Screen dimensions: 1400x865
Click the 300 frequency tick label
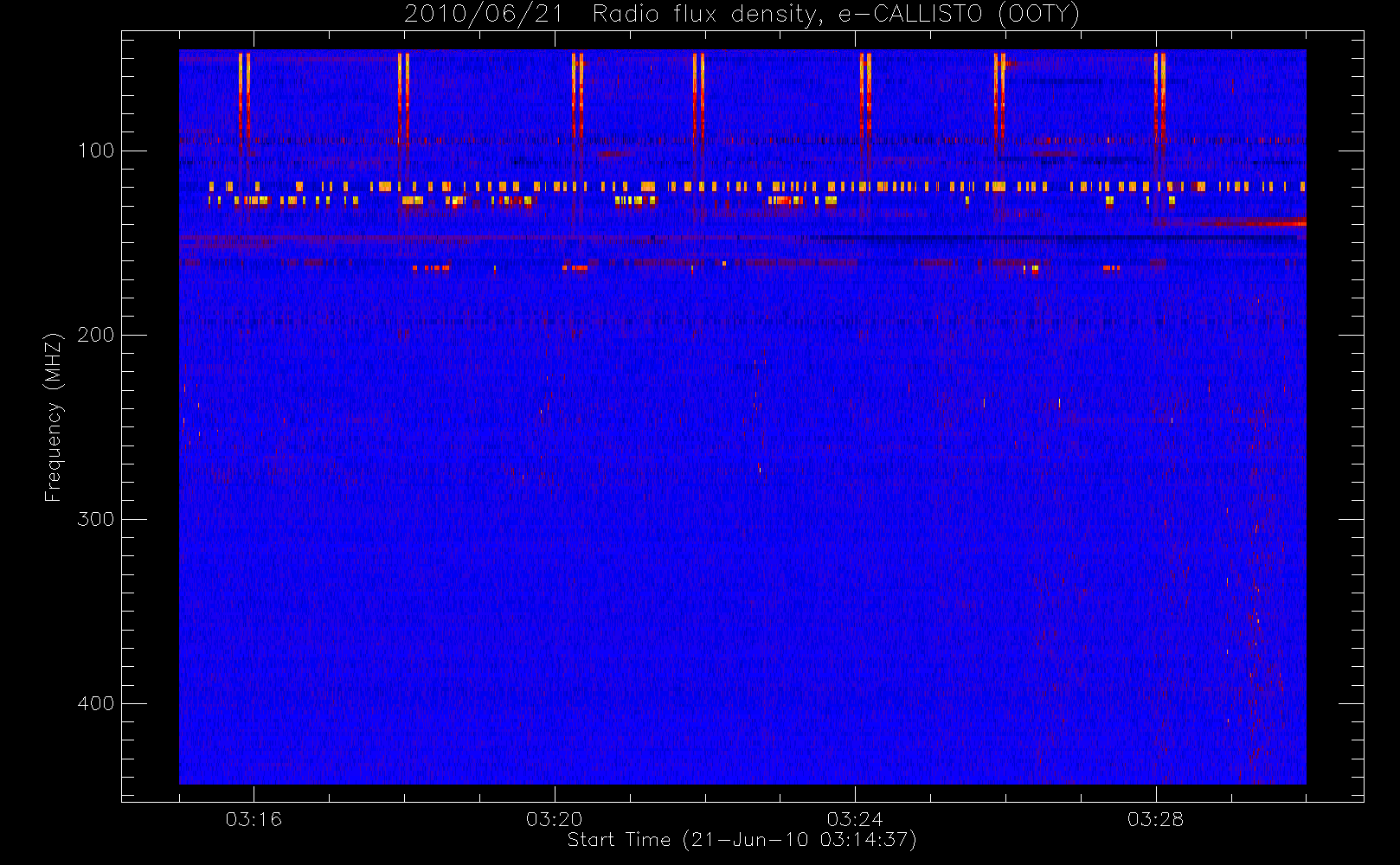point(95,519)
